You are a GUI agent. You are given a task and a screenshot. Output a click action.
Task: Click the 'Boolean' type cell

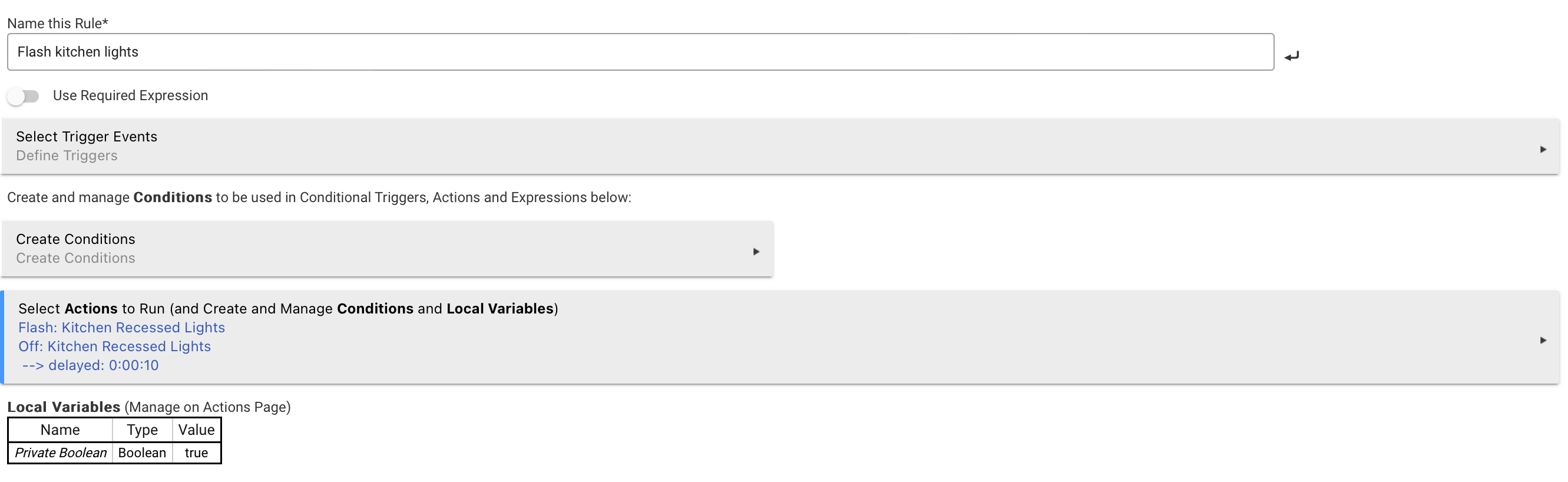click(142, 453)
